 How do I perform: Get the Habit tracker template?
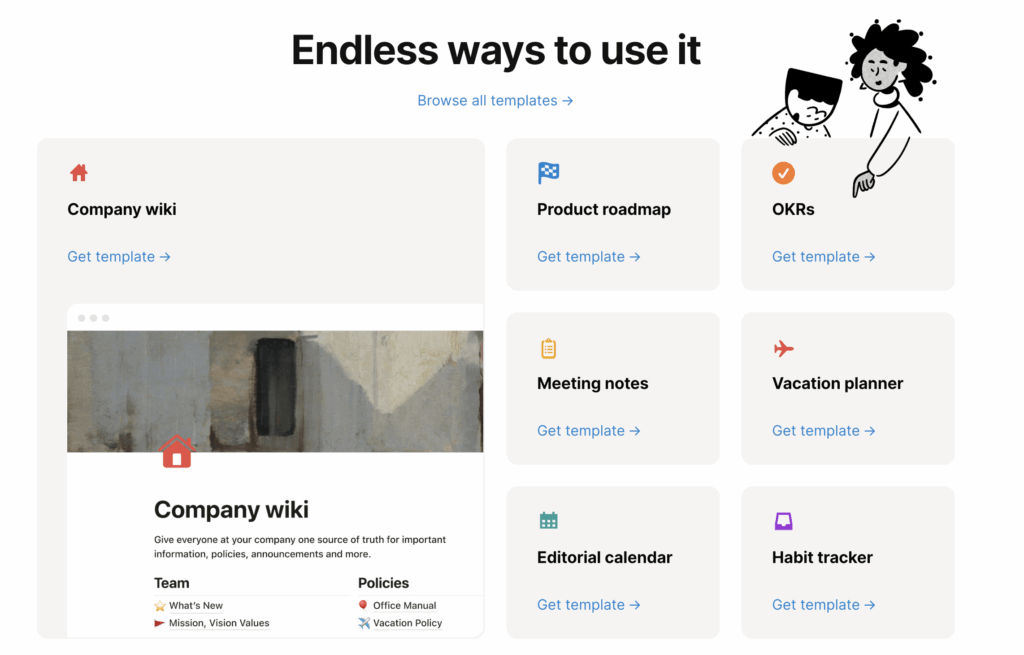[x=823, y=604]
